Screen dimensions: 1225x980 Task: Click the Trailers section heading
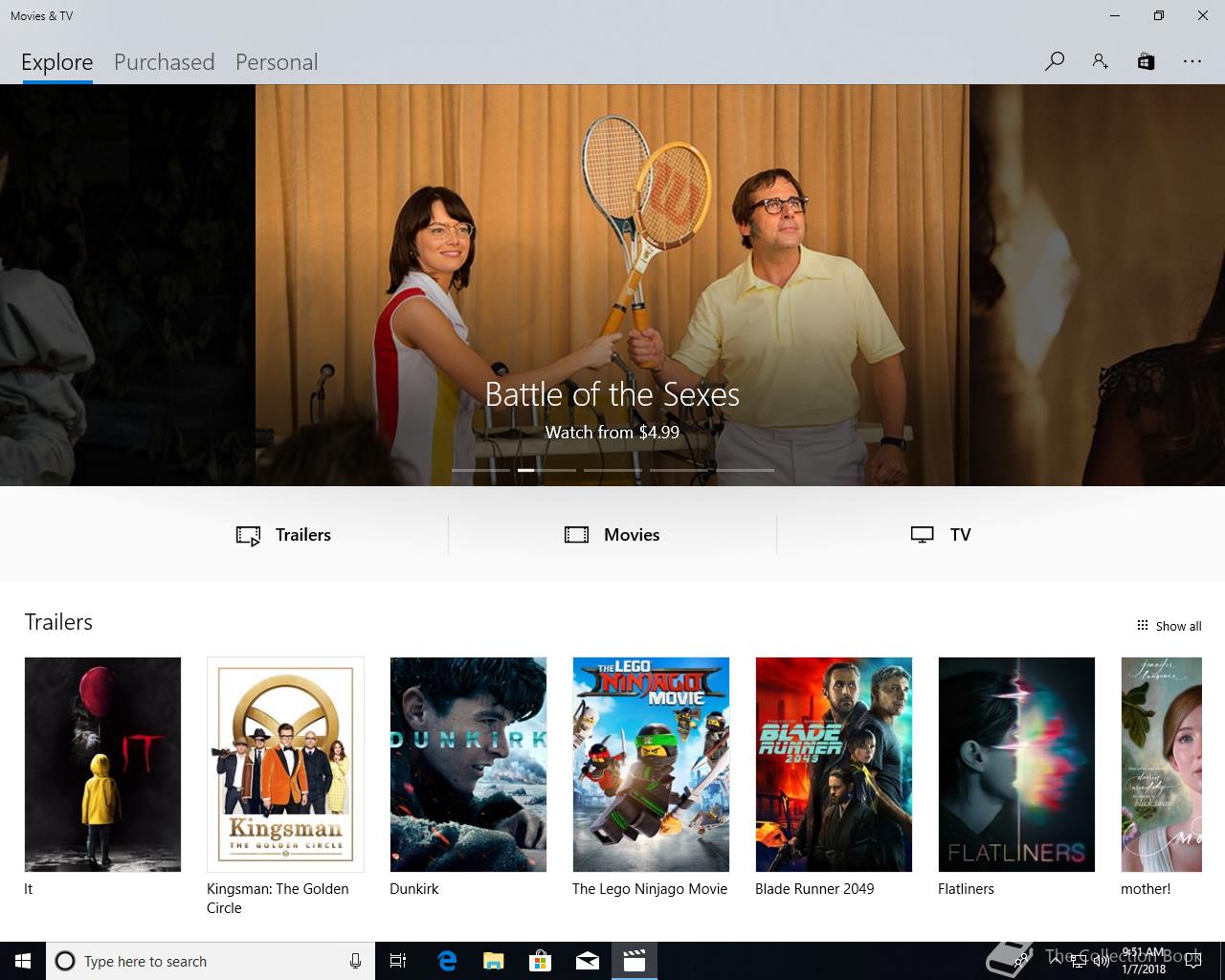click(58, 622)
